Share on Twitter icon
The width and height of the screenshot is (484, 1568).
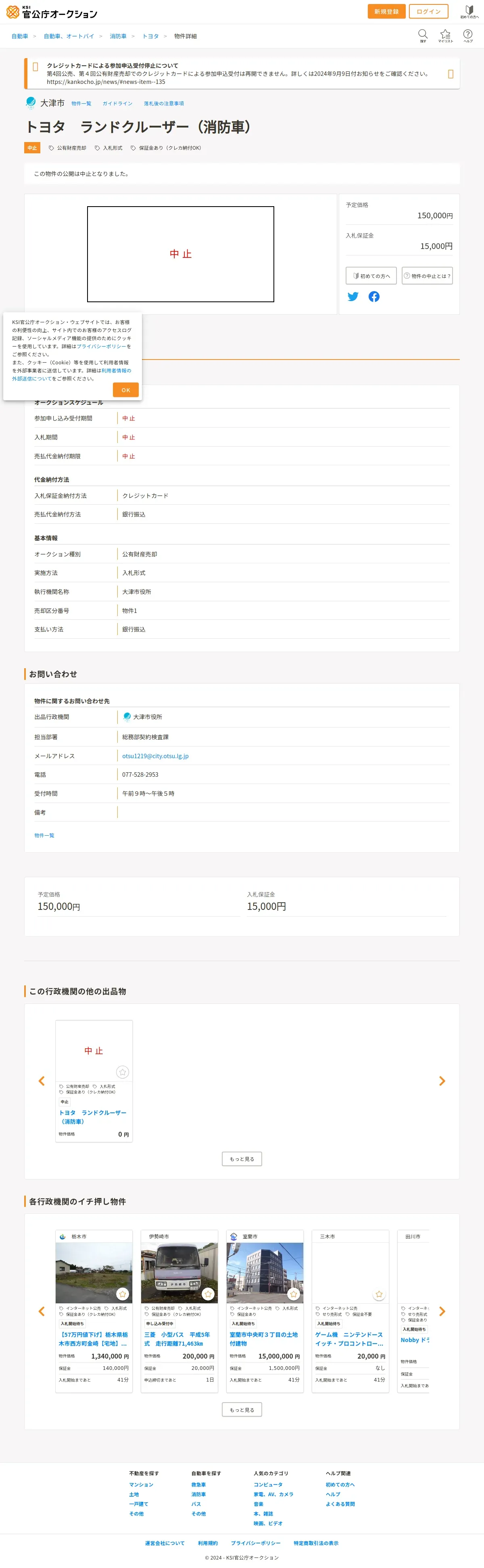(353, 297)
